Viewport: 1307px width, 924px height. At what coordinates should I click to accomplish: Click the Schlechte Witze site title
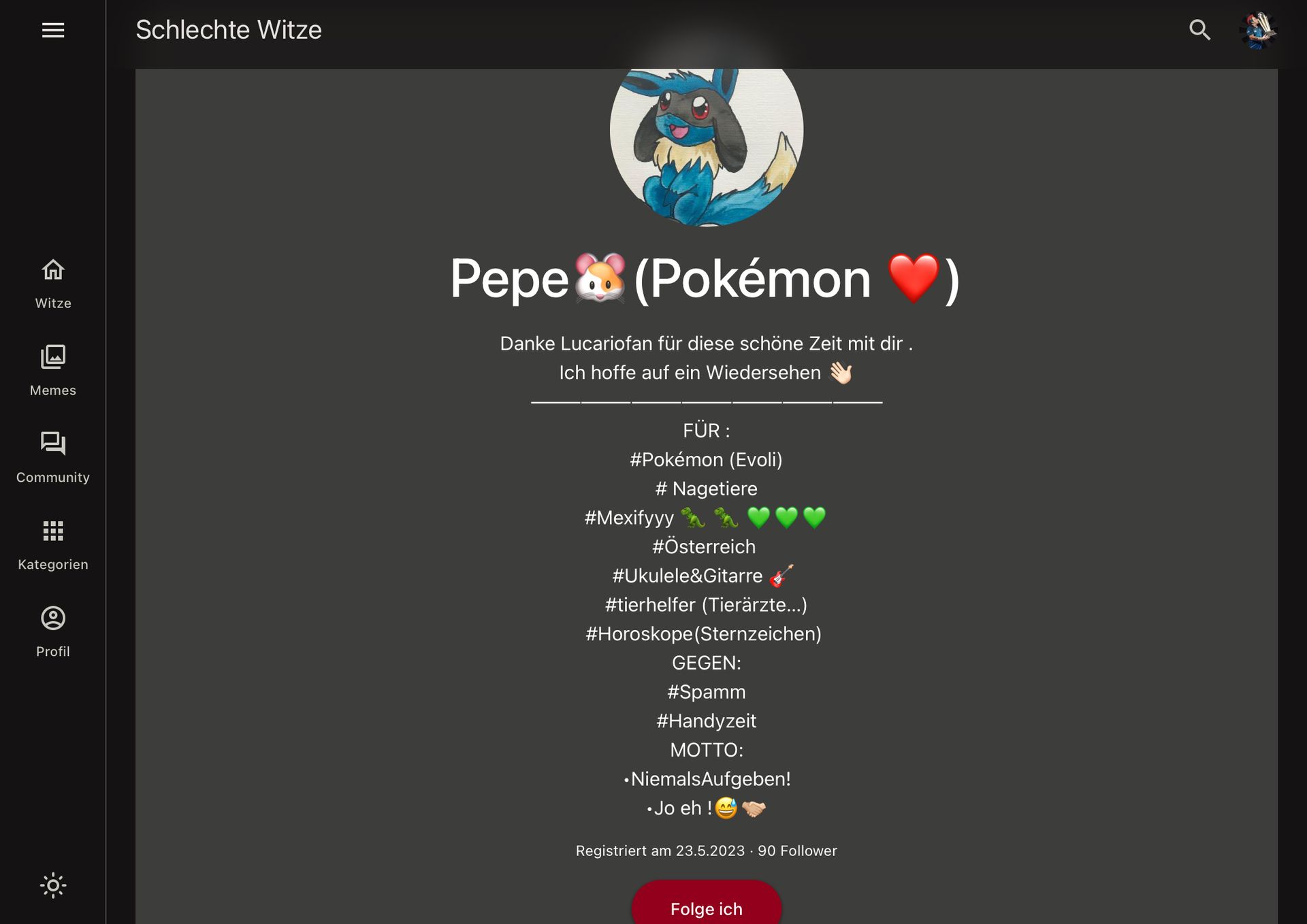(x=229, y=30)
